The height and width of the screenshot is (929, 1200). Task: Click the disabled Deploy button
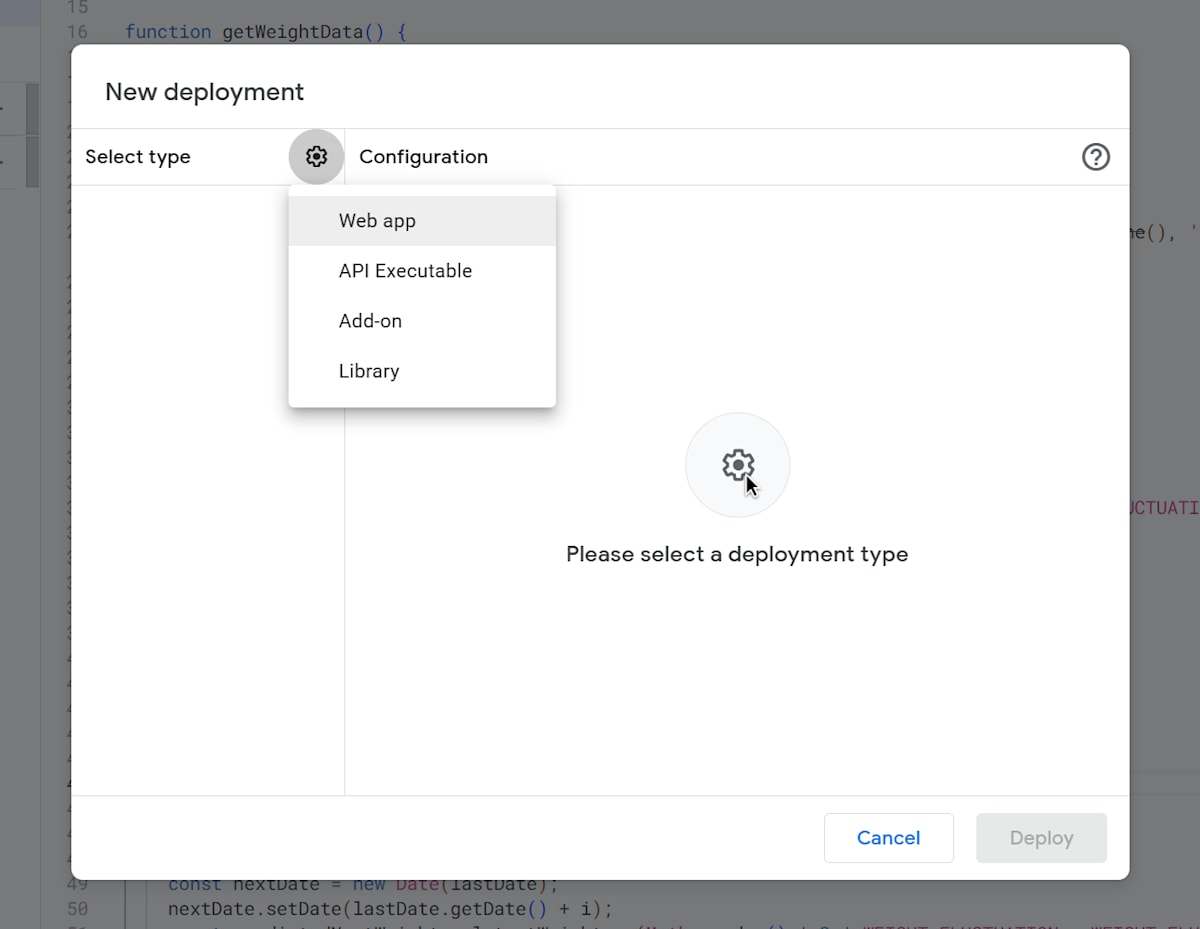click(1041, 838)
